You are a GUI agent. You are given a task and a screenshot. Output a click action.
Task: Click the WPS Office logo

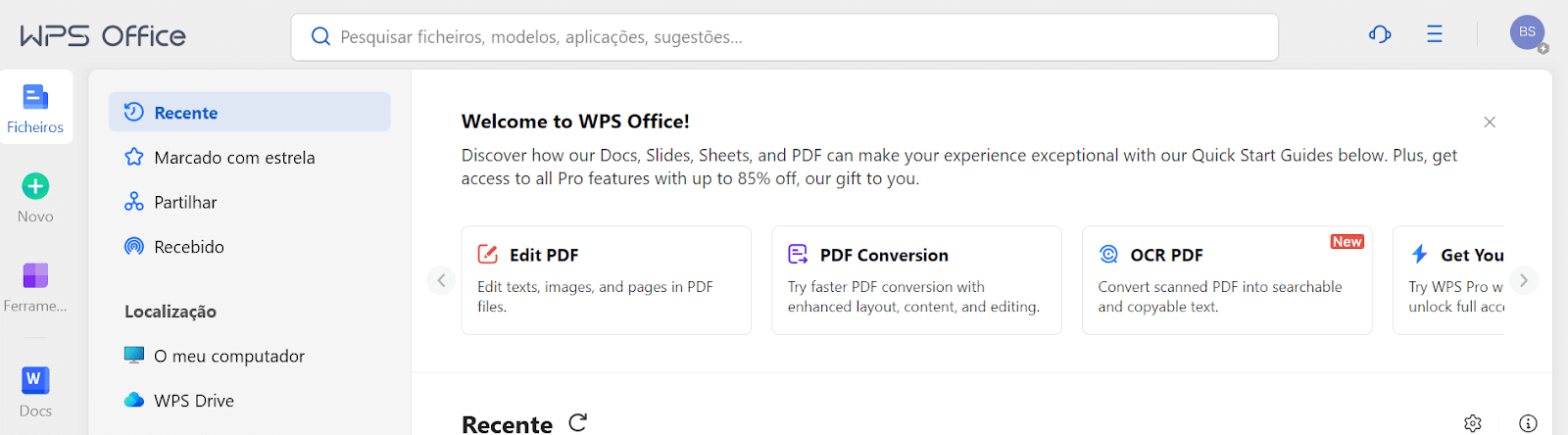point(103,36)
